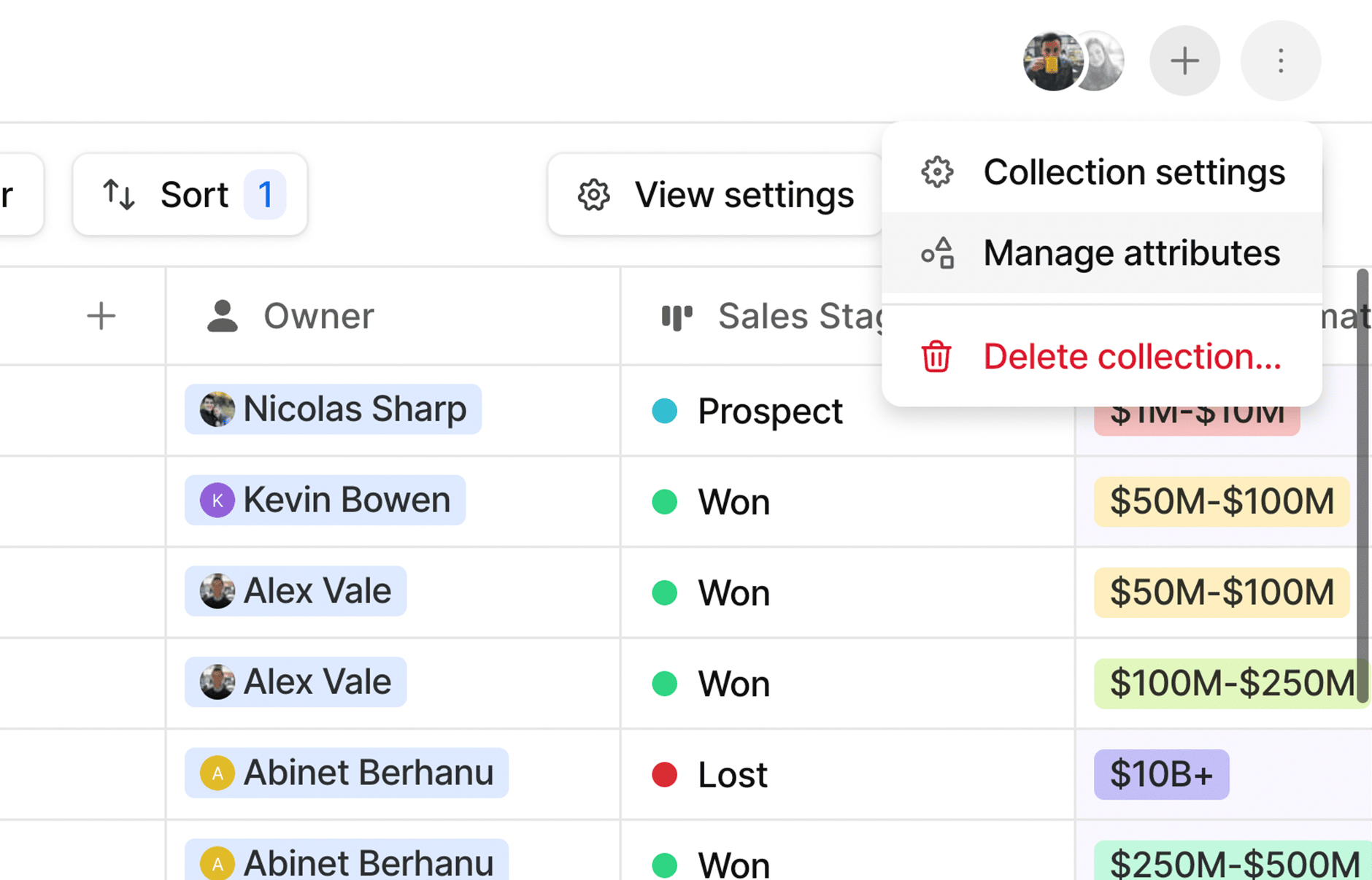Open the View settings button
The height and width of the screenshot is (880, 1372).
pyautogui.click(x=715, y=194)
